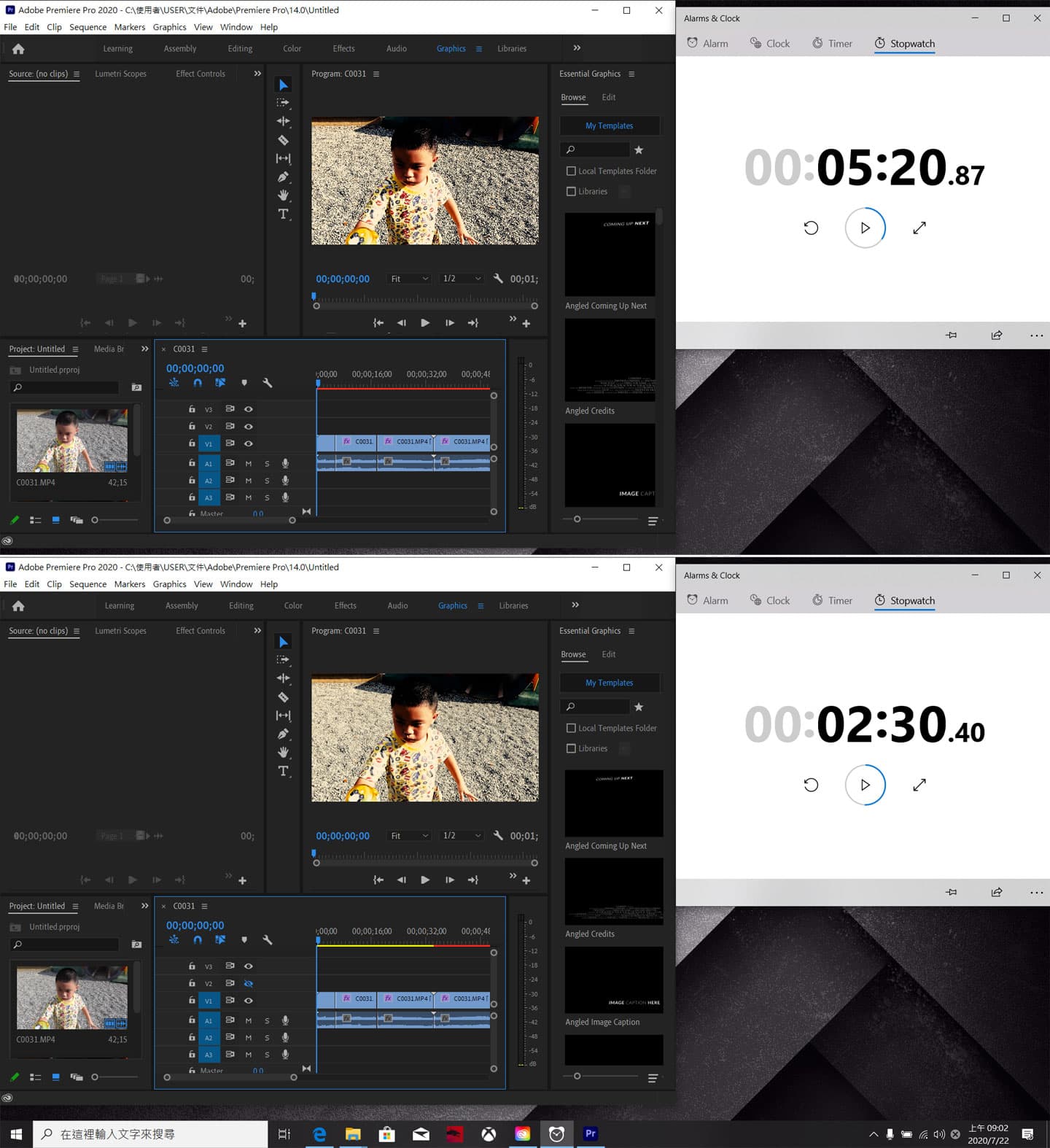The image size is (1050, 1148).
Task: Click favorites star in upper Essential Graphics panel
Action: point(639,150)
